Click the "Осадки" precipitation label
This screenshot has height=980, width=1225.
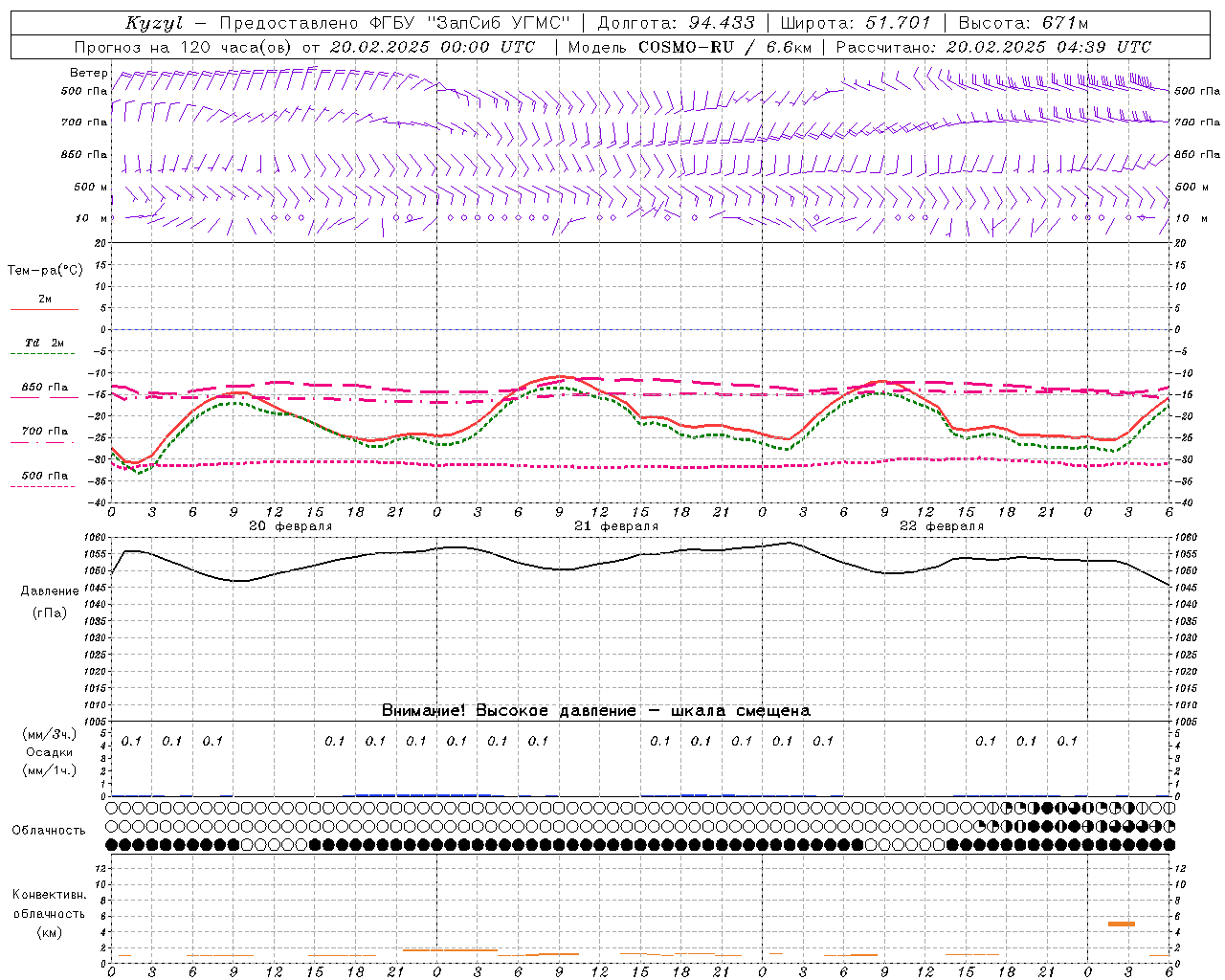[50, 752]
